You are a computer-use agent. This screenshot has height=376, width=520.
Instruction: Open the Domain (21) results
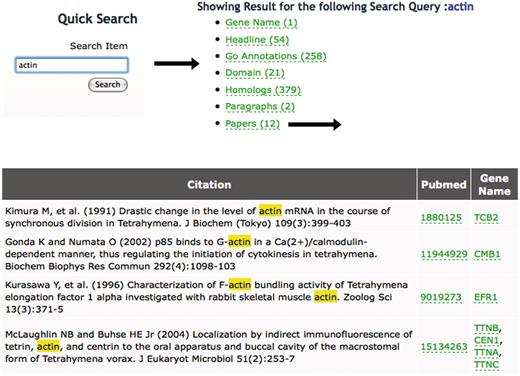tap(255, 73)
